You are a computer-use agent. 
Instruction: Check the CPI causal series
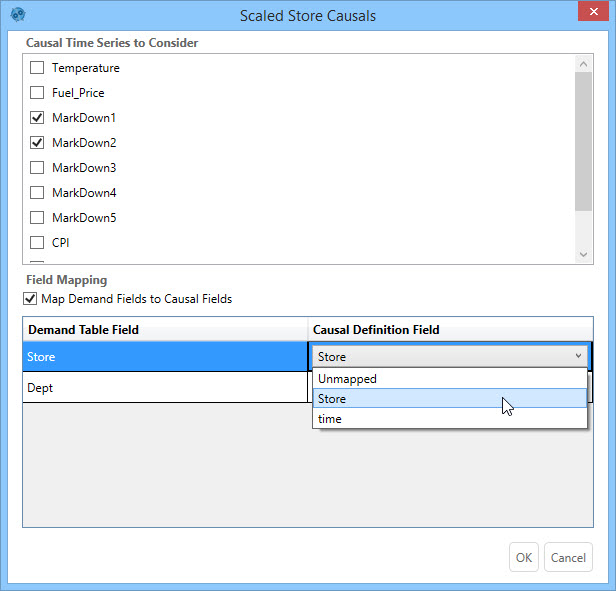point(37,243)
